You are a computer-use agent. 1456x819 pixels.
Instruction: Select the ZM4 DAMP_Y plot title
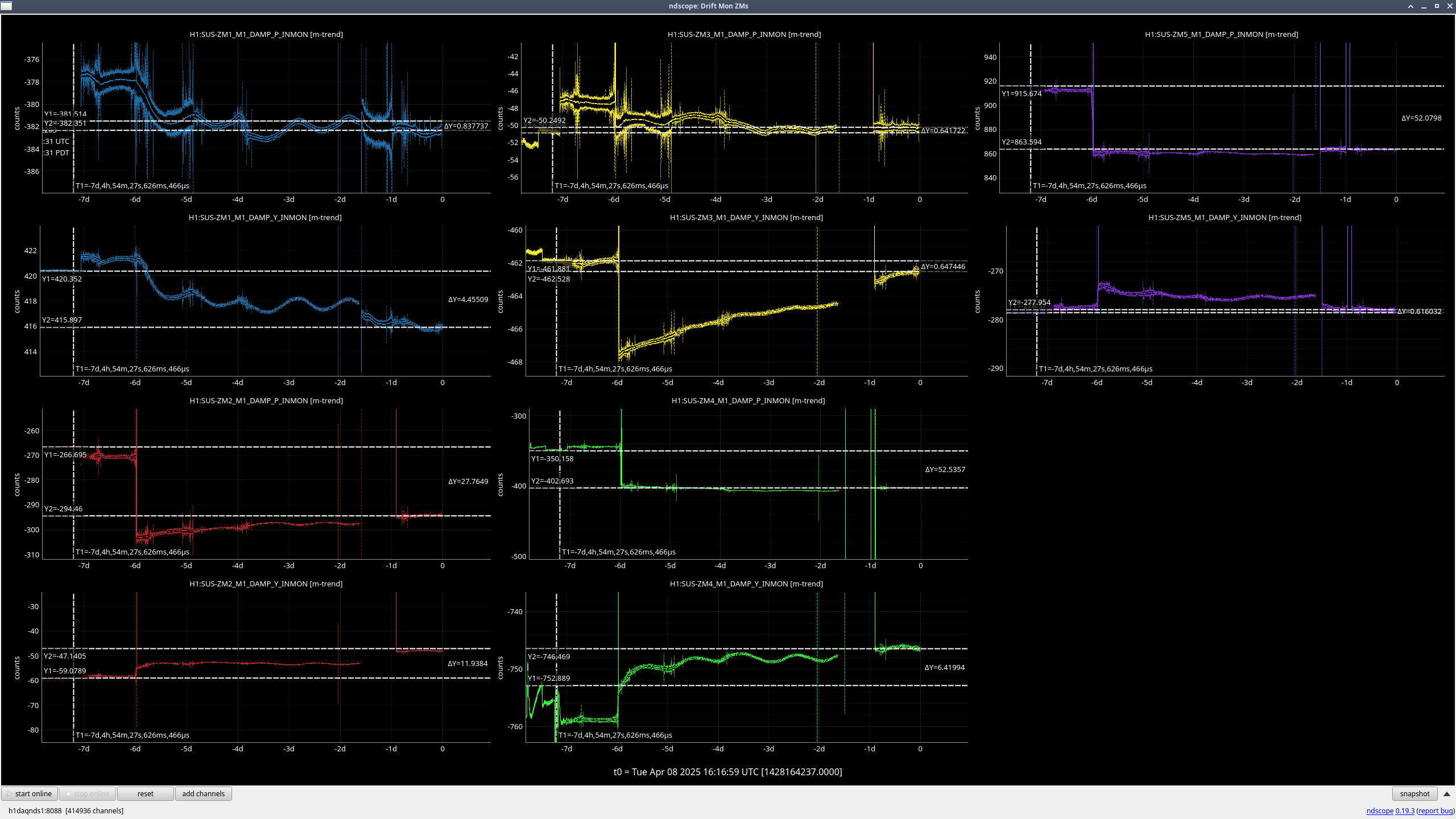point(746,584)
